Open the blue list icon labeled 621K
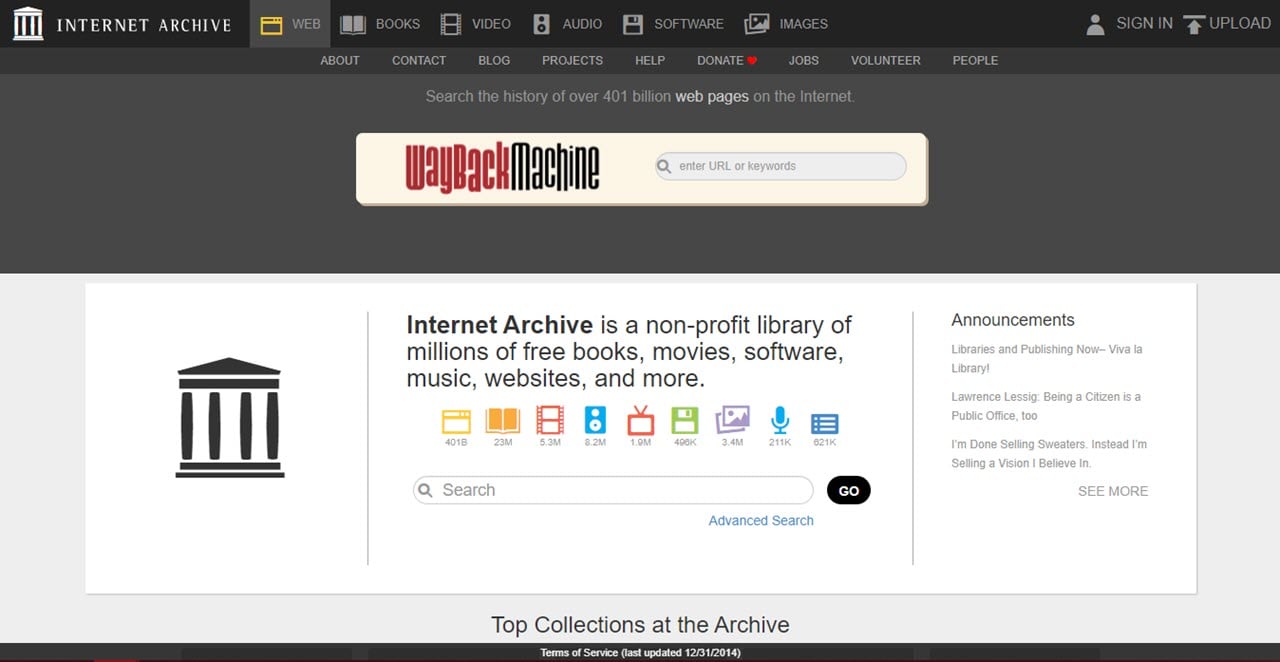1280x662 pixels. (825, 423)
